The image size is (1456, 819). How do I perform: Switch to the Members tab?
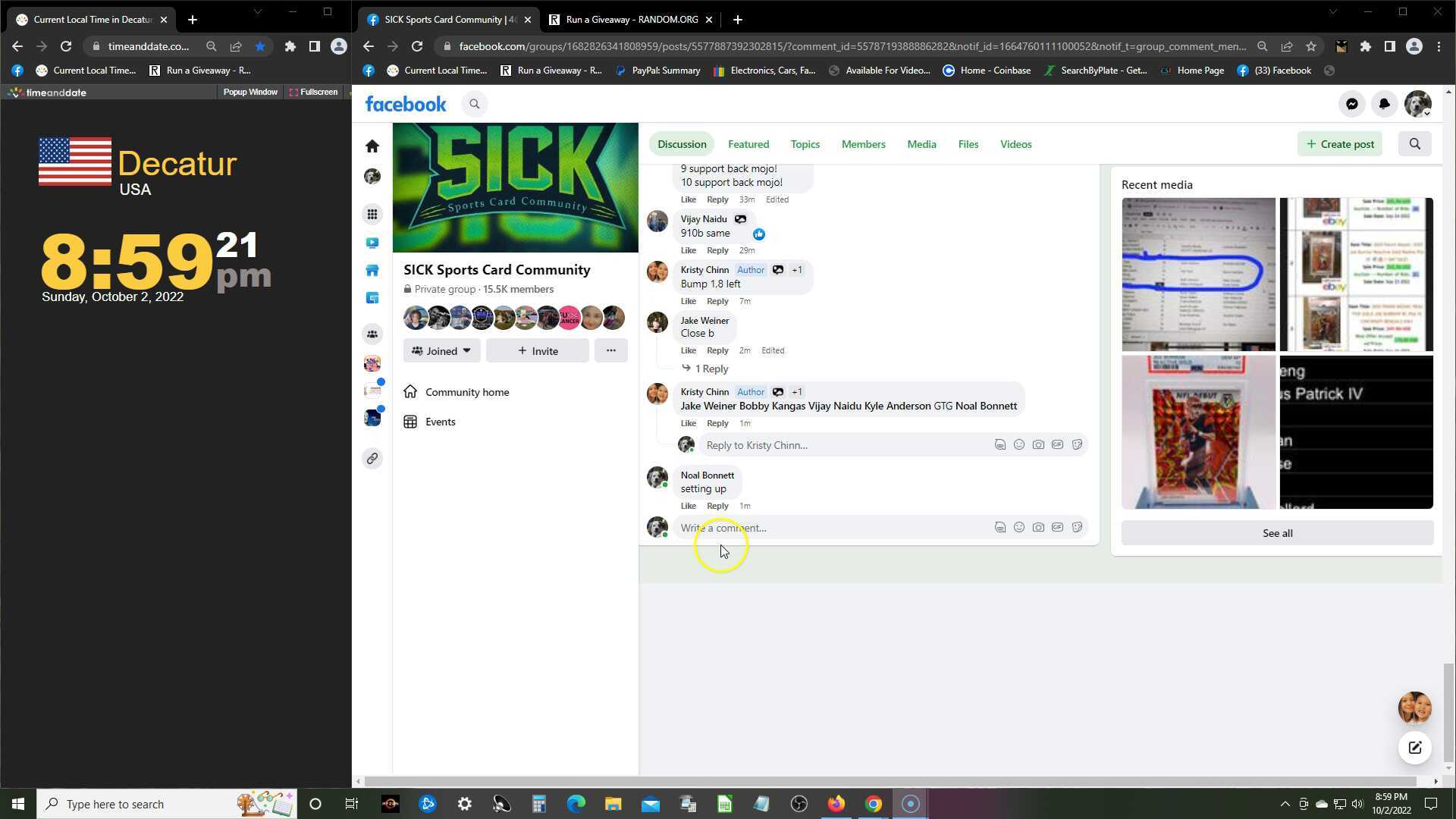pos(863,144)
